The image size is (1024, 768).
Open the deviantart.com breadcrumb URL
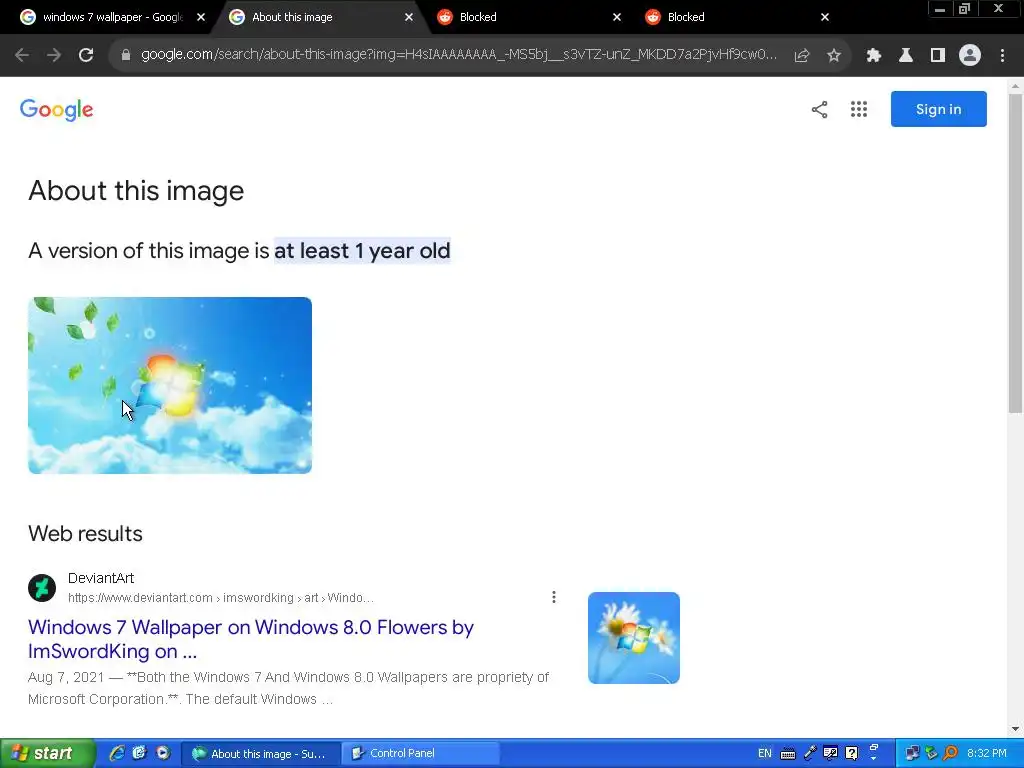point(221,598)
